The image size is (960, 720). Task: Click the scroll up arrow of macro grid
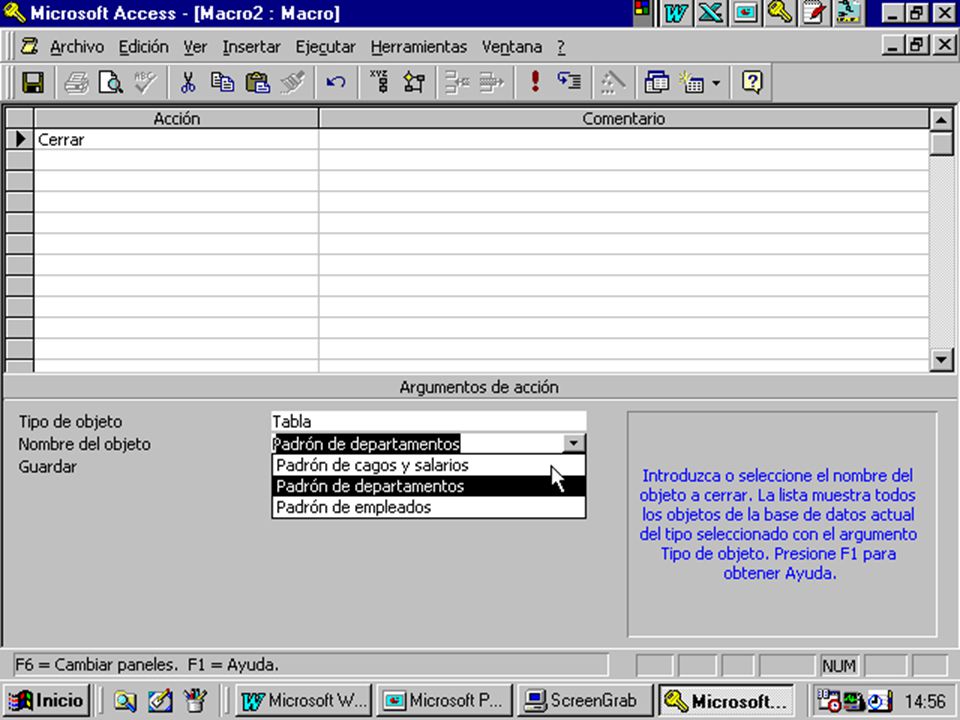point(941,119)
